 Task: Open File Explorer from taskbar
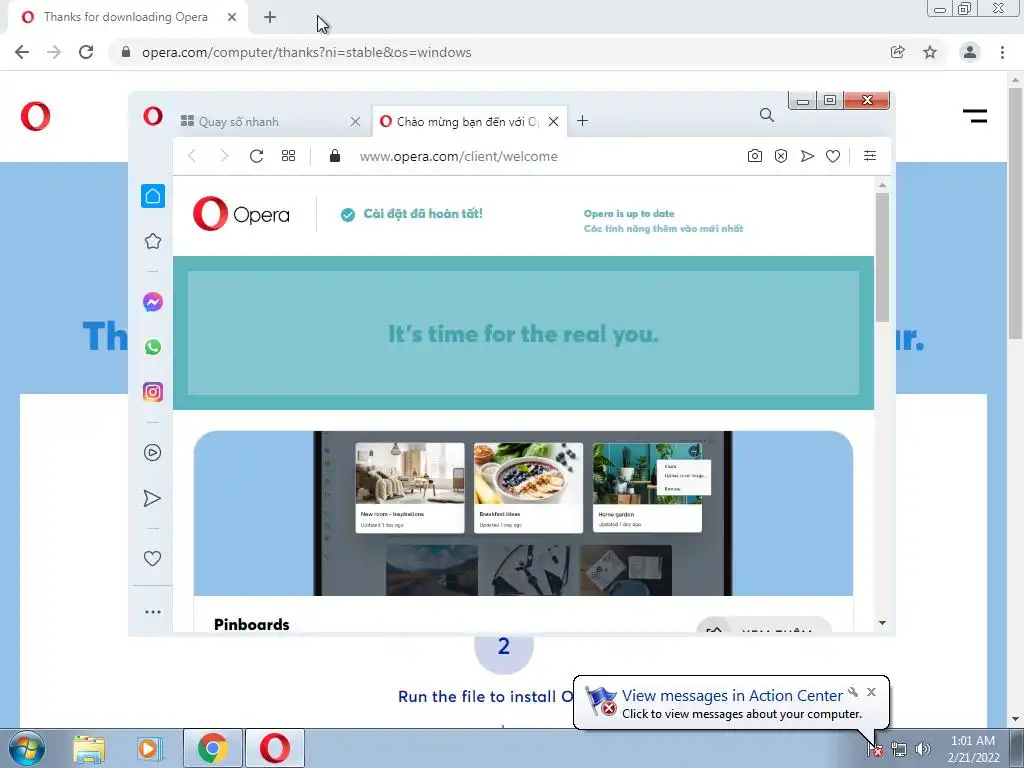(89, 748)
